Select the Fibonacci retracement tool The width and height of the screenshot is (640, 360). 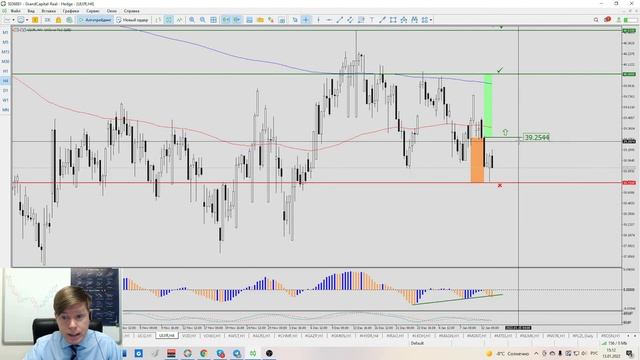361,20
